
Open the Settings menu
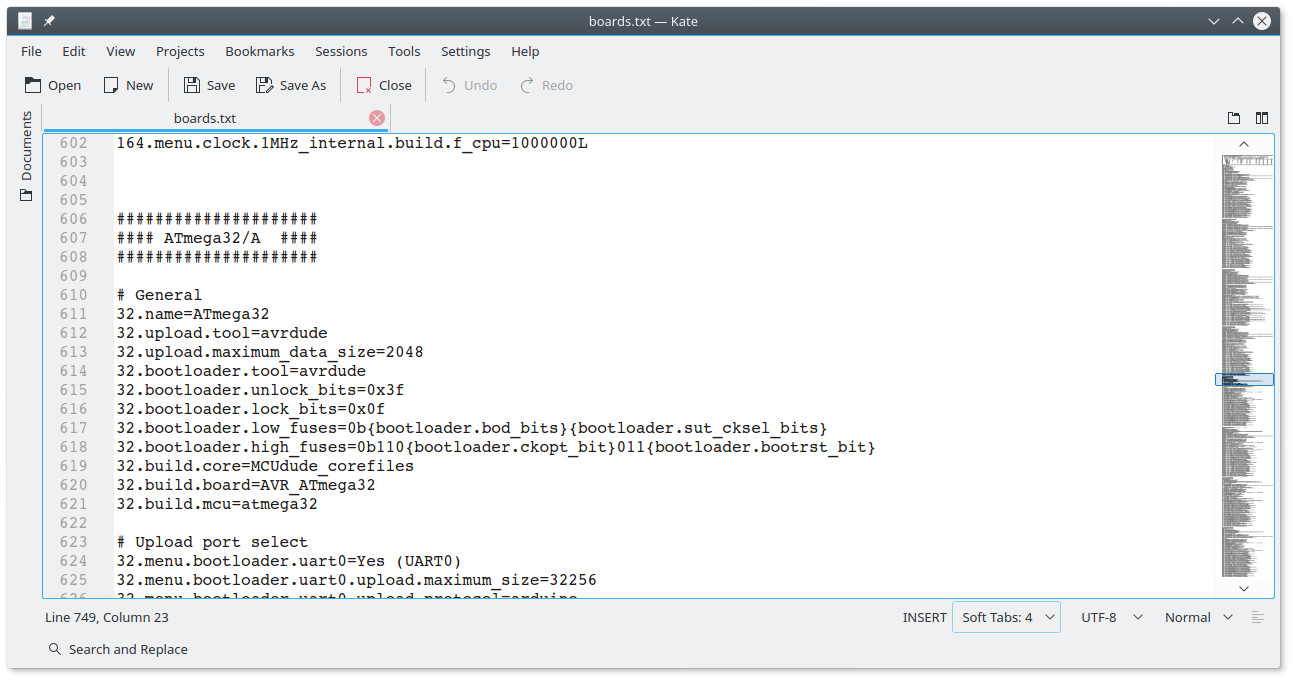(x=466, y=51)
